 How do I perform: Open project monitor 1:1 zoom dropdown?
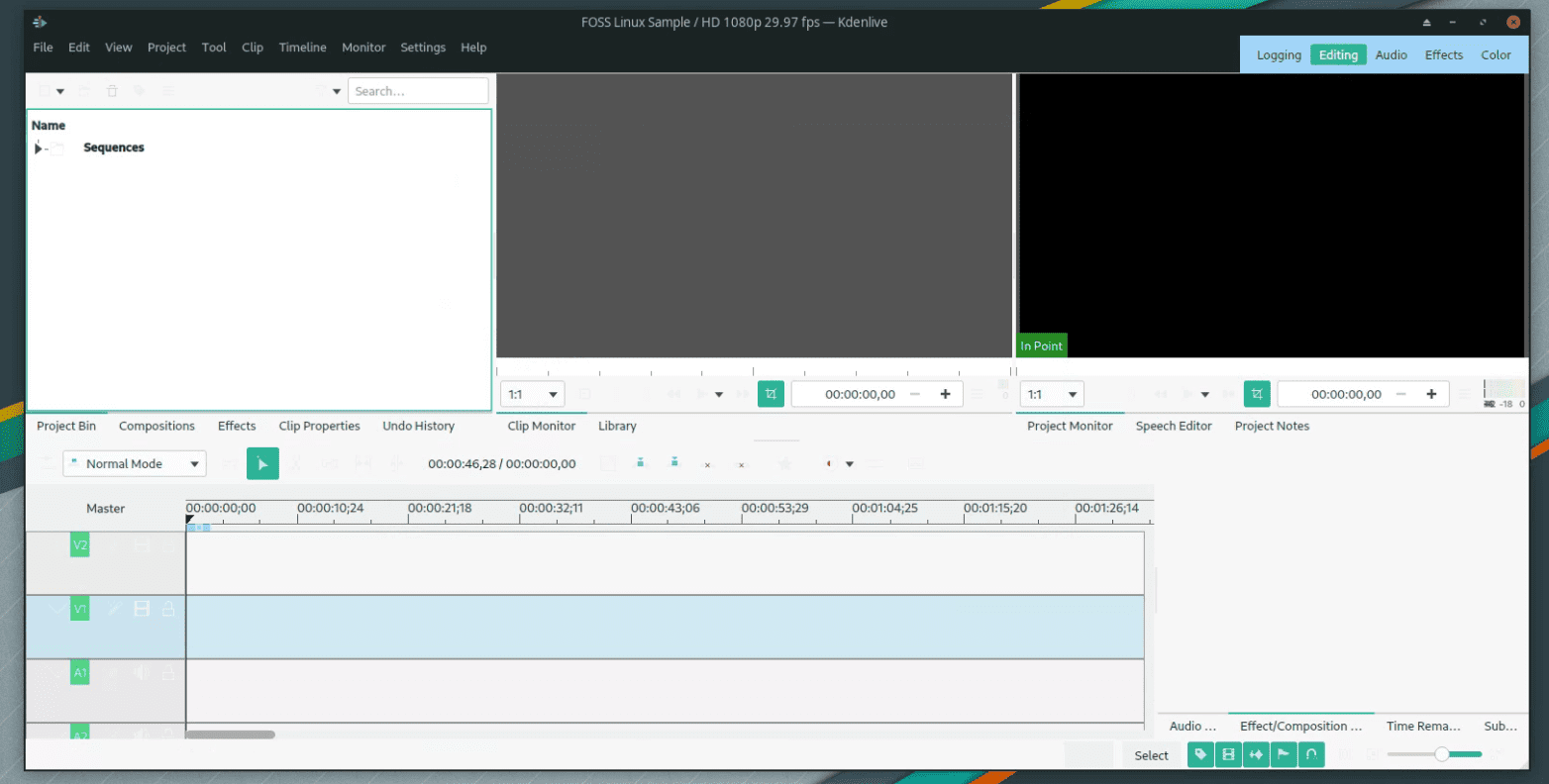click(x=1052, y=394)
